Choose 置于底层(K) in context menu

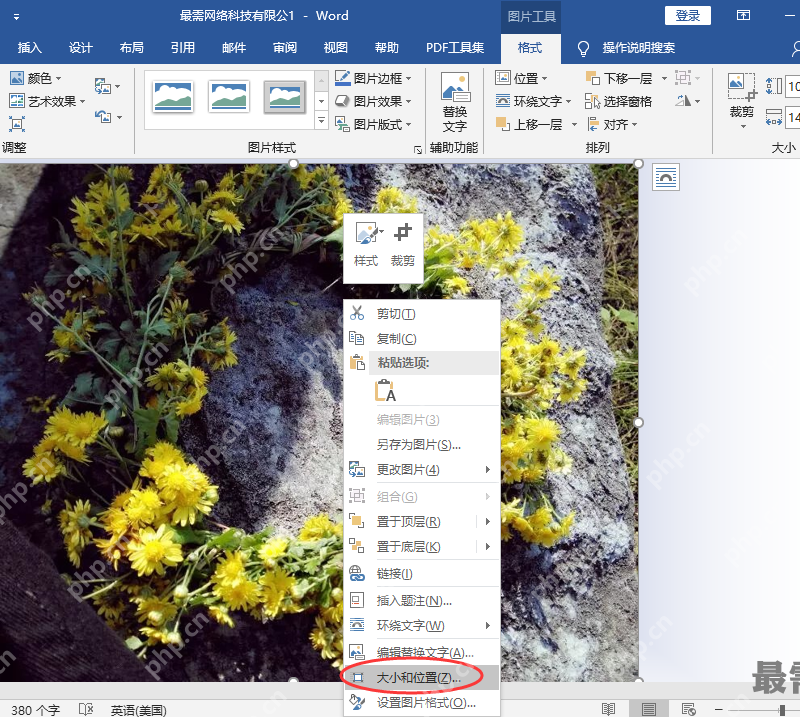click(x=408, y=547)
